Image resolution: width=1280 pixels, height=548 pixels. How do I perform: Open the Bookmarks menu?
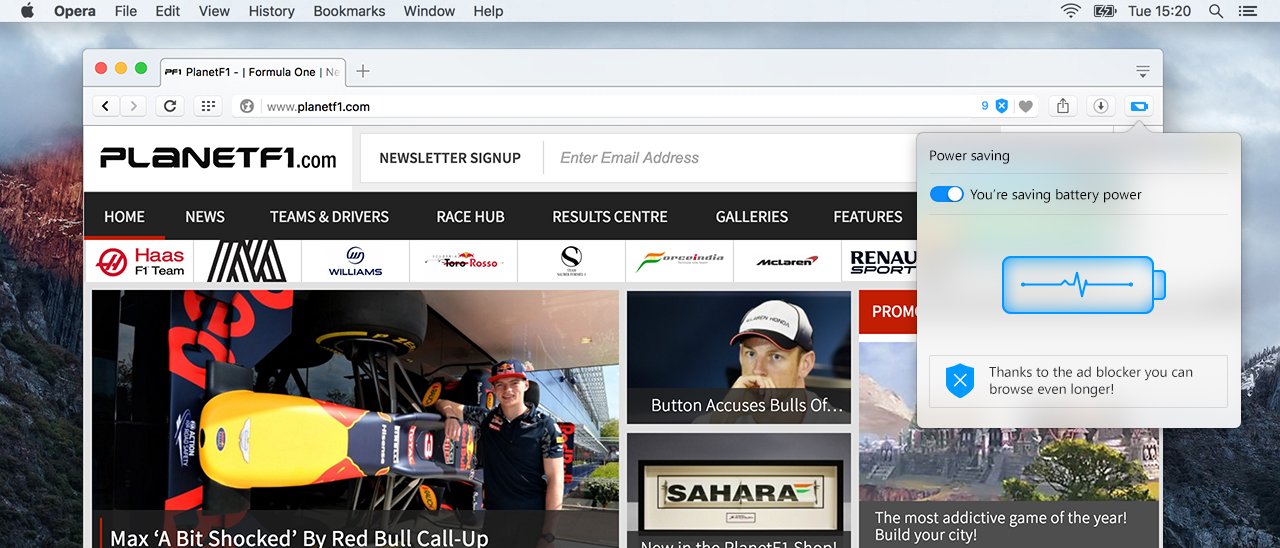click(x=349, y=11)
